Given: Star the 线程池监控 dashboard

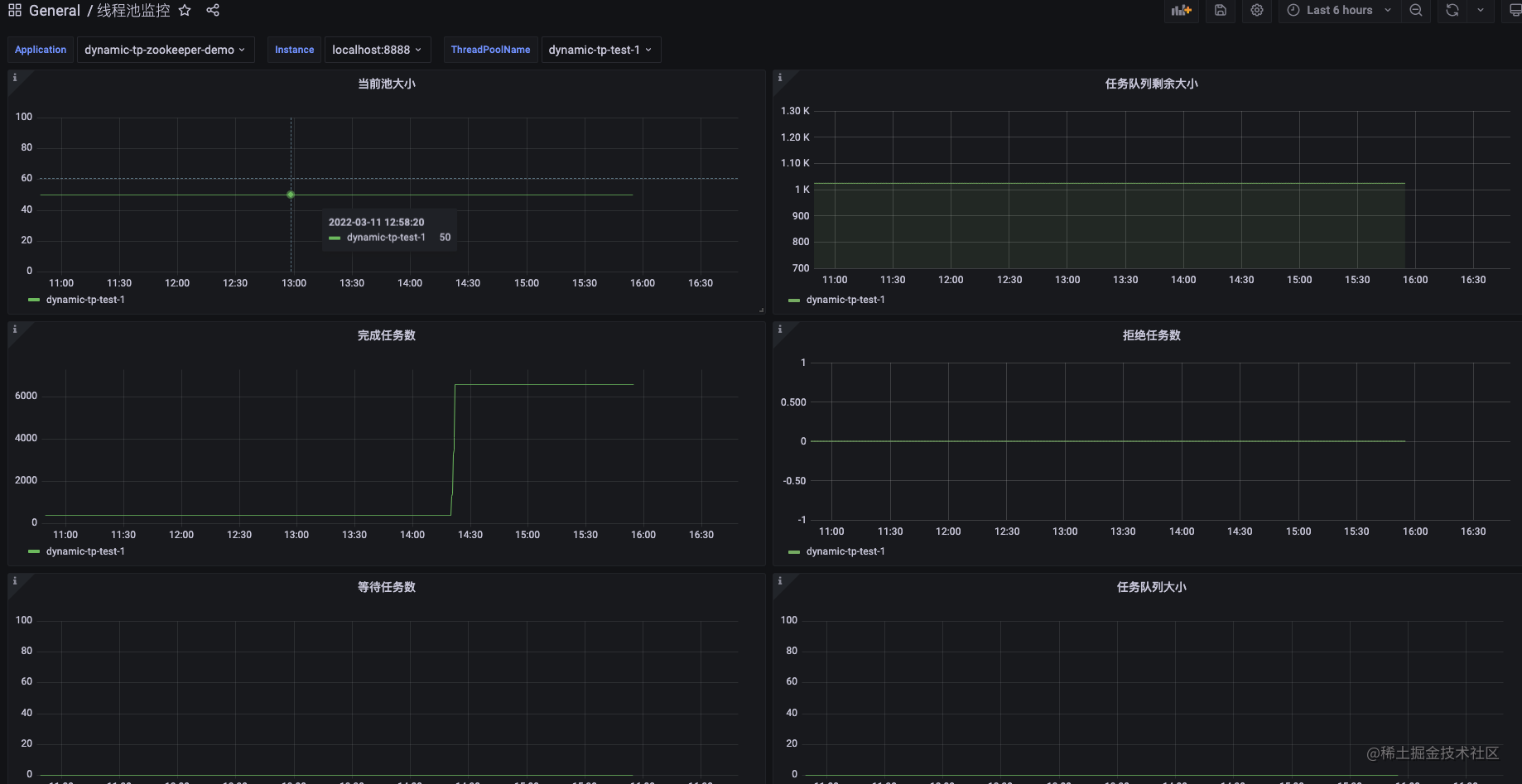Looking at the screenshot, I should pos(185,11).
